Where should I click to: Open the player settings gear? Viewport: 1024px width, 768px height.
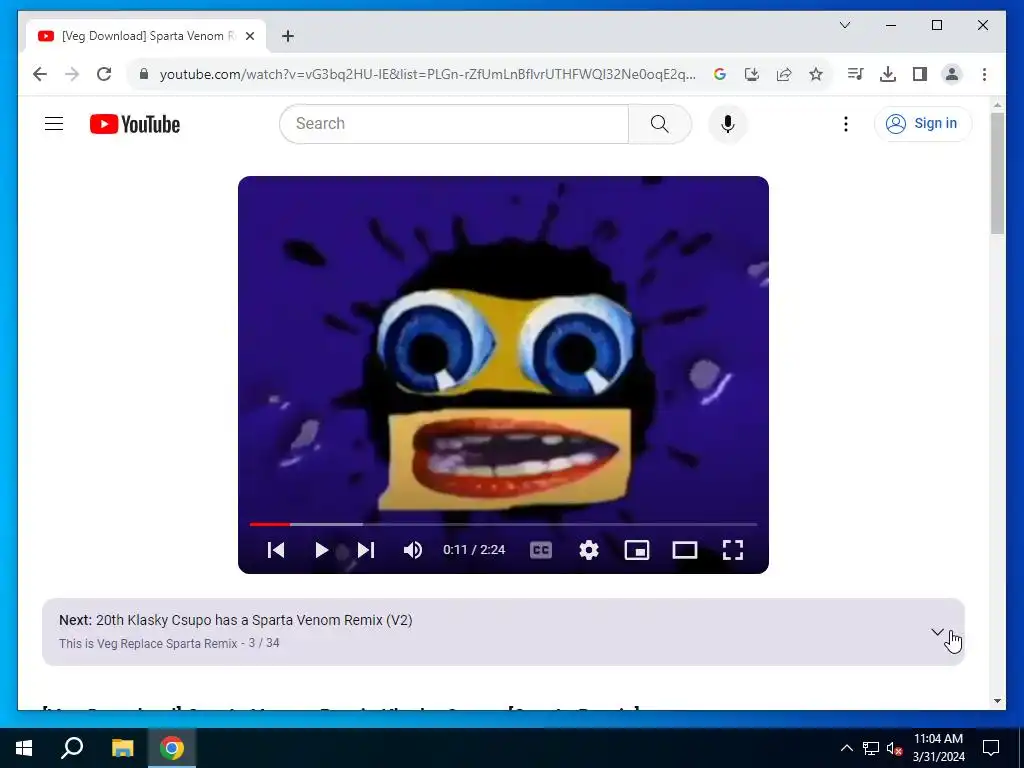click(589, 550)
